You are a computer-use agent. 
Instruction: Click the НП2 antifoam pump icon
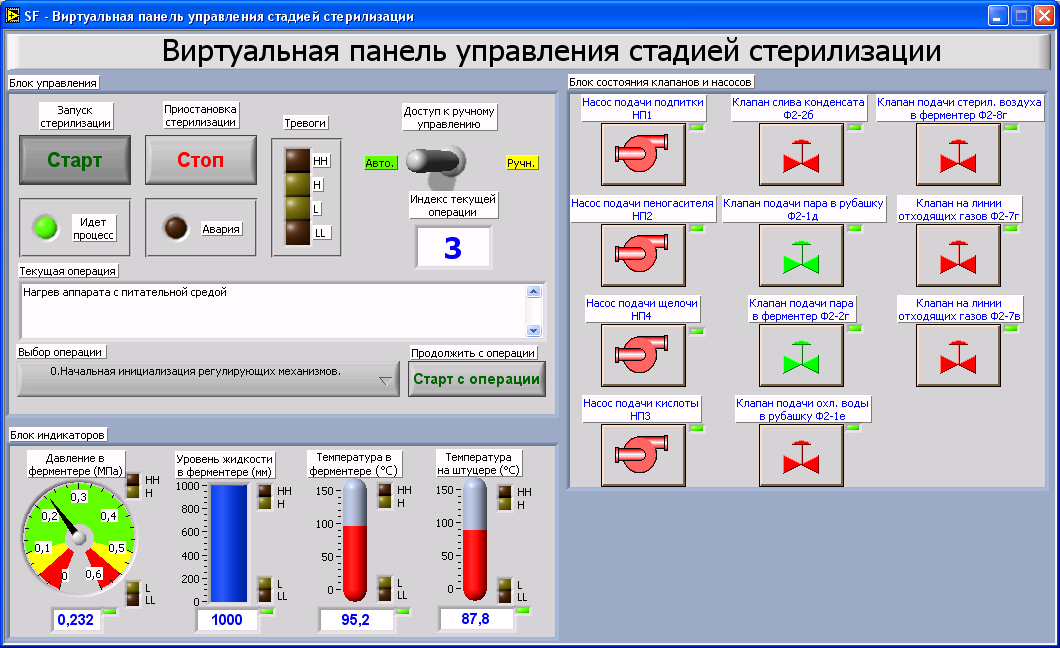(x=642, y=255)
